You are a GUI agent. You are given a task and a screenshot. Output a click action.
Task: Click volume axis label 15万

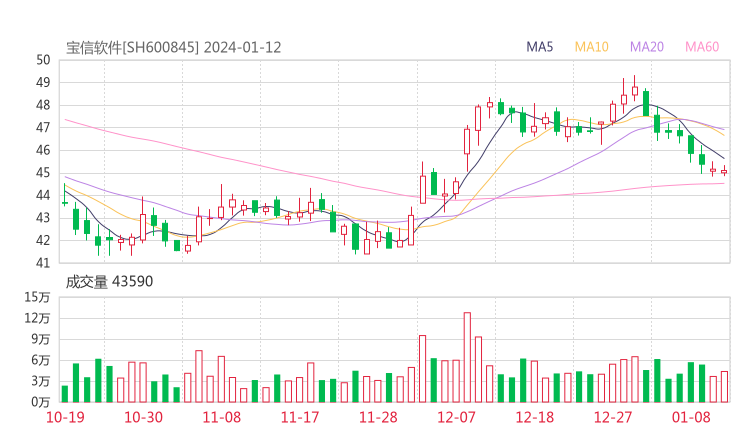click(37, 297)
